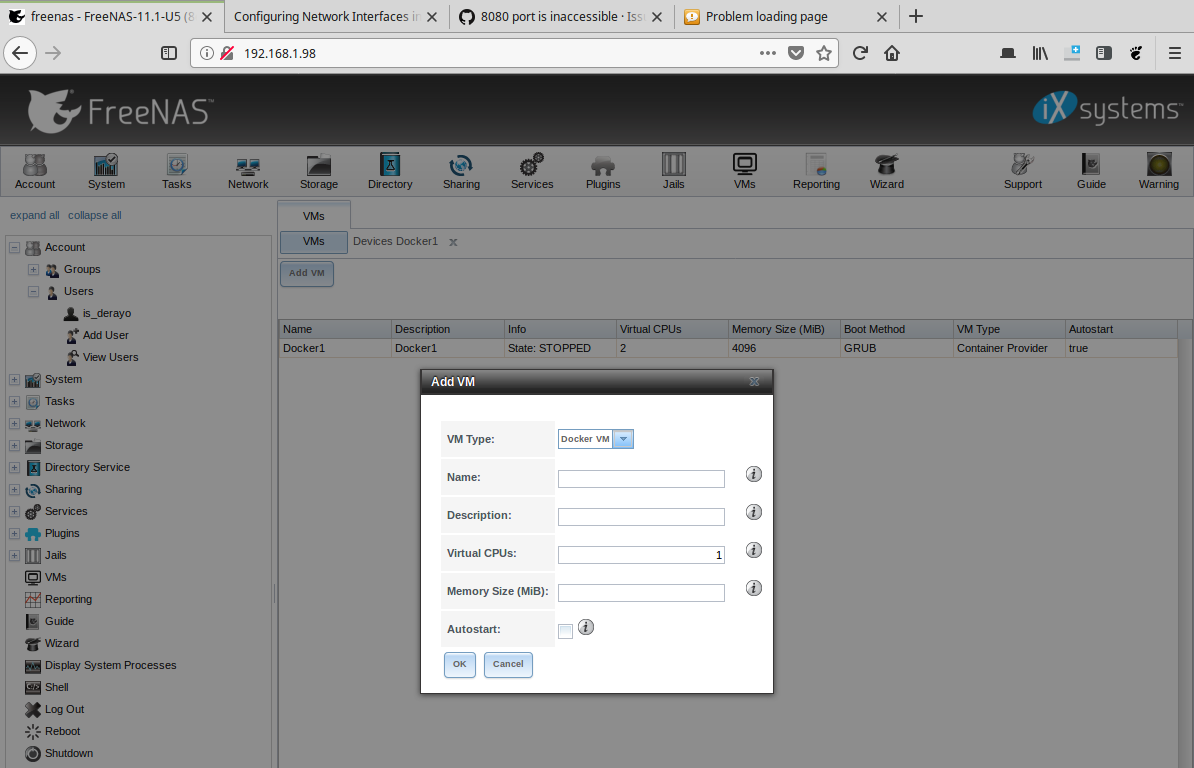Select the VMs sub-tab beside Devices Docker1
The width and height of the screenshot is (1194, 768).
point(314,241)
